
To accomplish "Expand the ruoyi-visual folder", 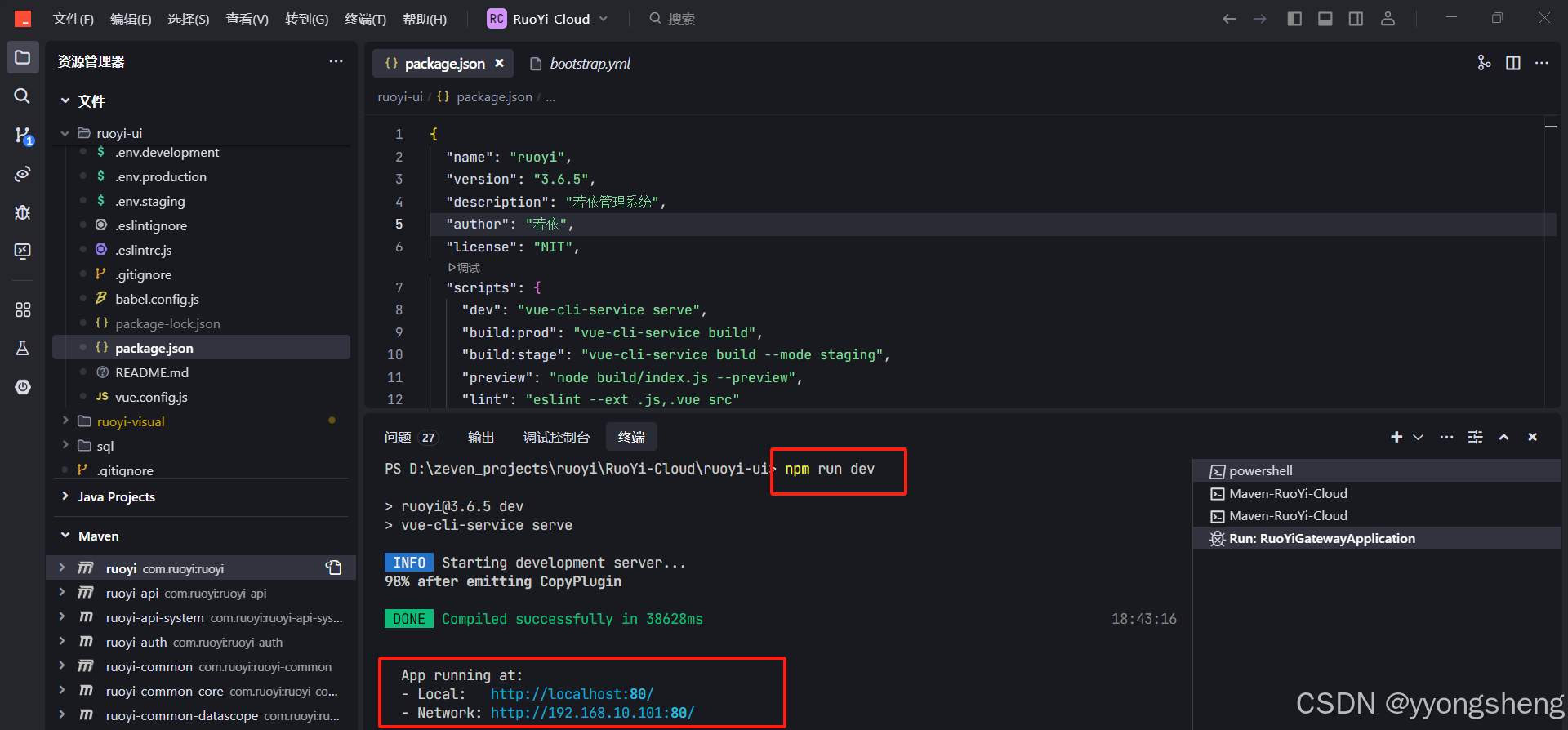I will pos(65,421).
